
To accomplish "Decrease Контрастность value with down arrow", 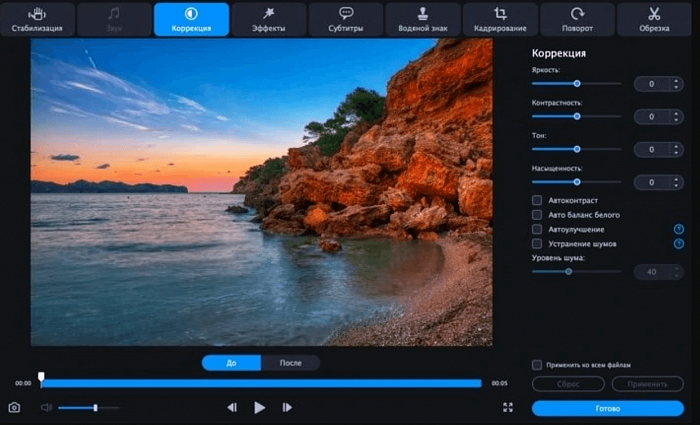I will point(676,120).
